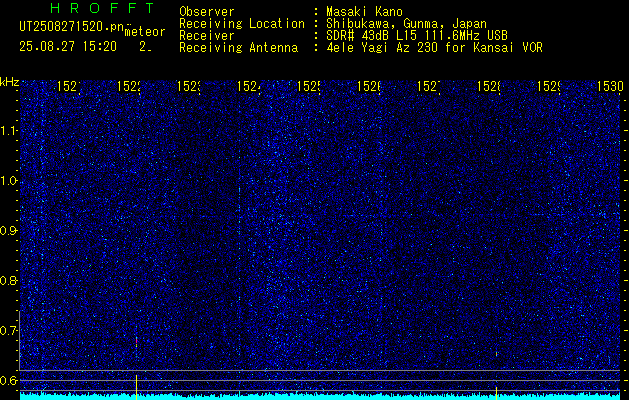The image size is (629, 400).
Task: Click the 1530 time axis label
Action: point(610,86)
